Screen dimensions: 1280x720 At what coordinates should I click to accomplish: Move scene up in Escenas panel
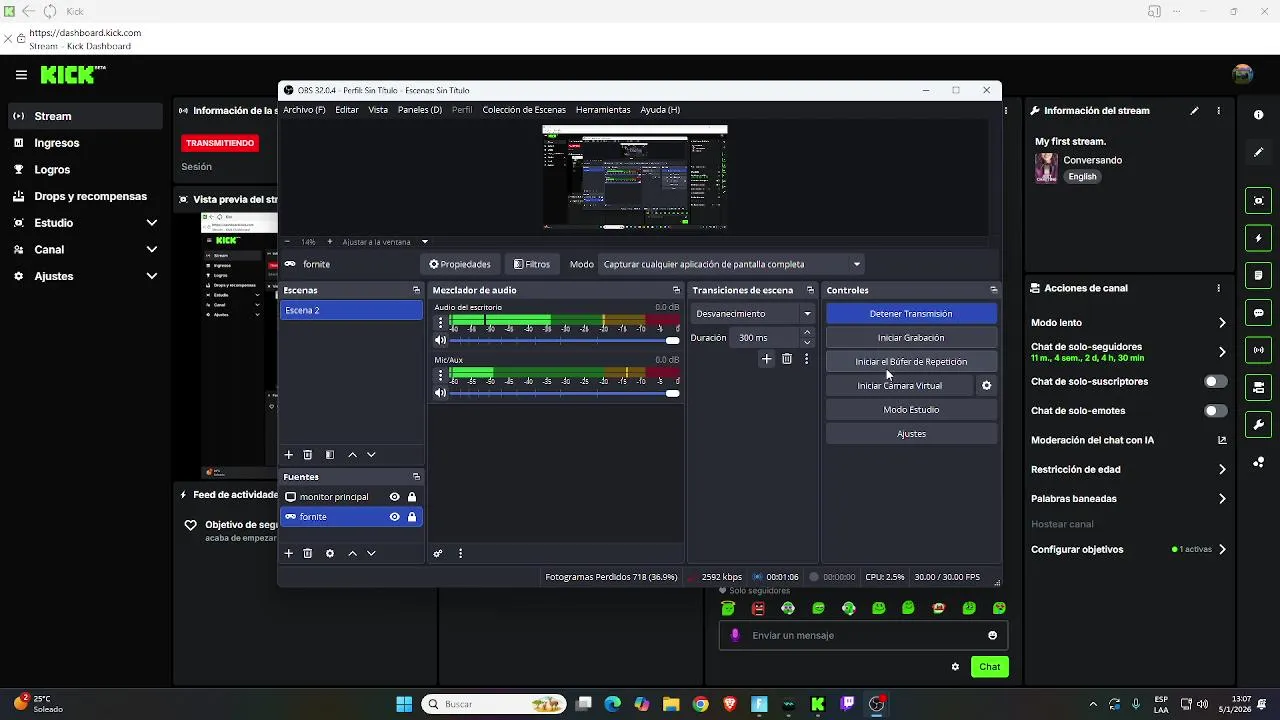point(352,455)
